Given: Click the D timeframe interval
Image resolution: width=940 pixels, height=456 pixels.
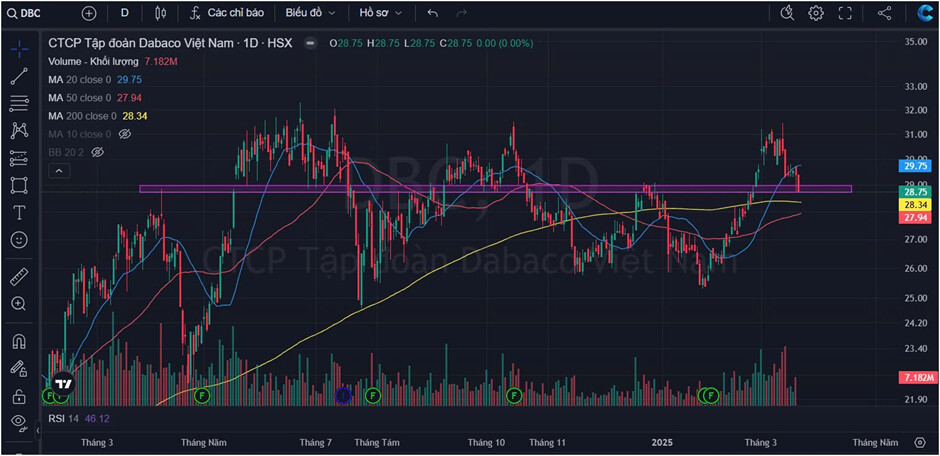Looking at the screenshot, I should 124,13.
